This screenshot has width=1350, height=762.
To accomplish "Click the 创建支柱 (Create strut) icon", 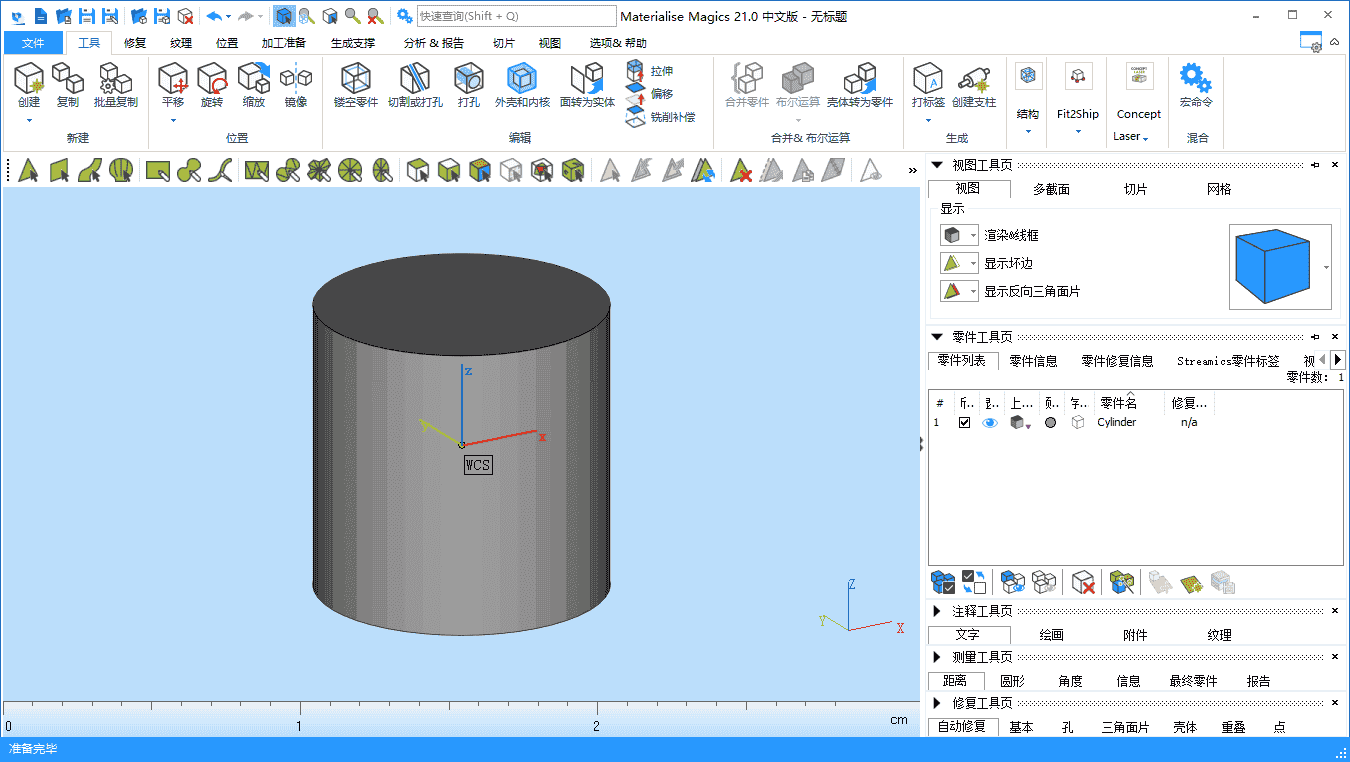I will pos(973,79).
